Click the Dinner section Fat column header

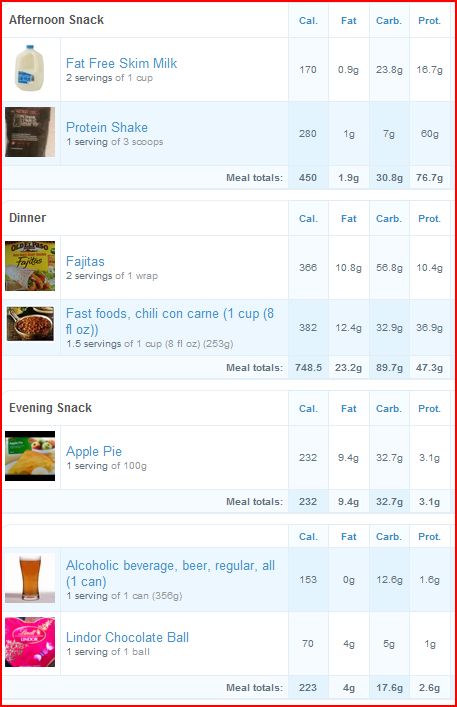click(349, 219)
